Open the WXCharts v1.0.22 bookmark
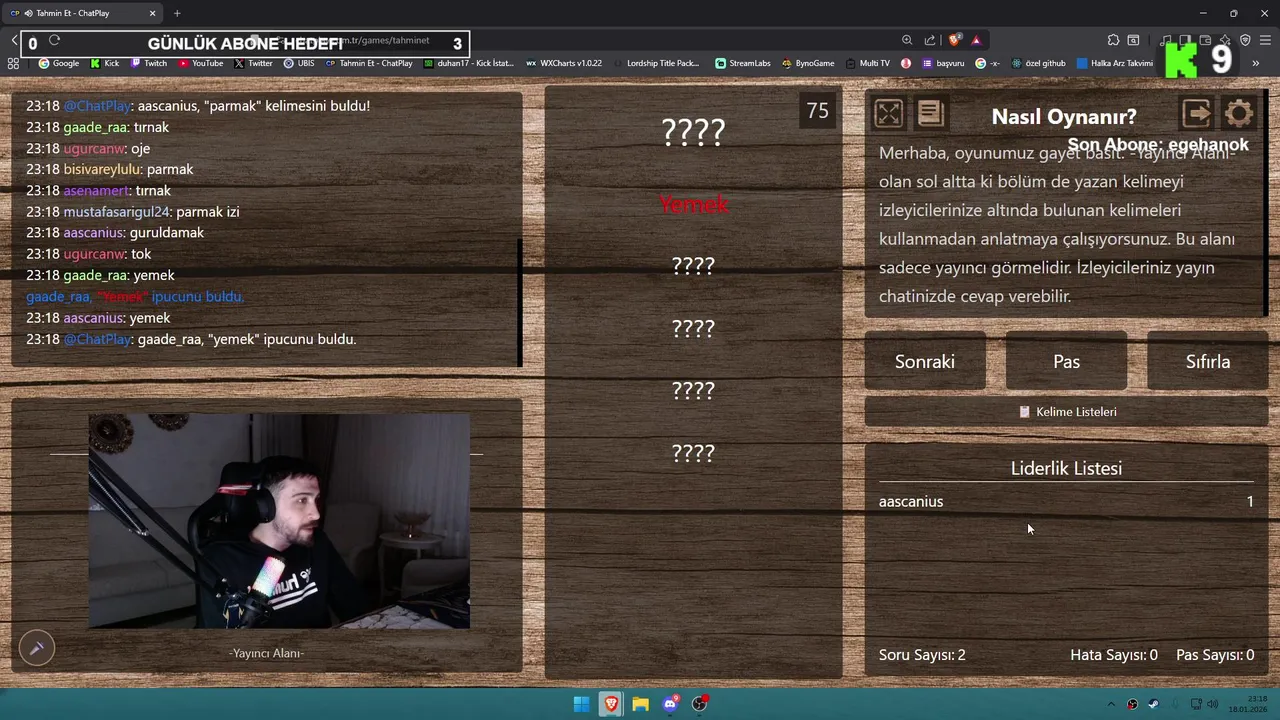The height and width of the screenshot is (720, 1280). coord(564,63)
